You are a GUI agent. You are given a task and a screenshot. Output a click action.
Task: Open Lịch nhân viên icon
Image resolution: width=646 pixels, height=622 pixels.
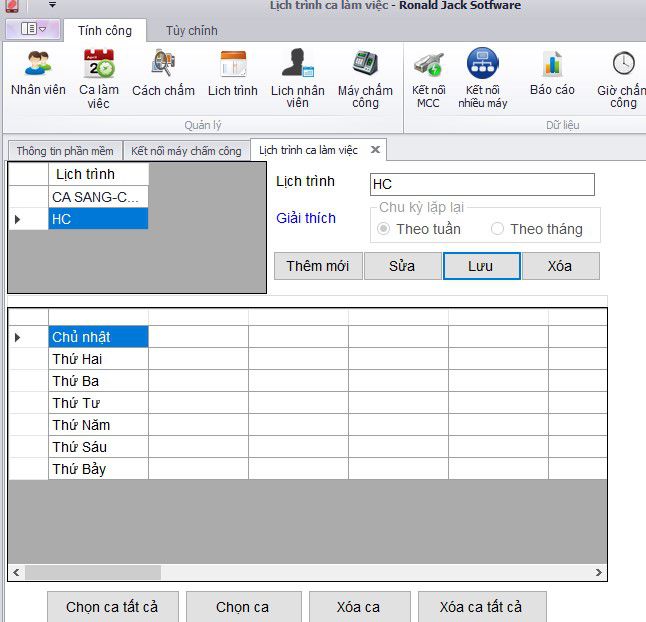297,65
